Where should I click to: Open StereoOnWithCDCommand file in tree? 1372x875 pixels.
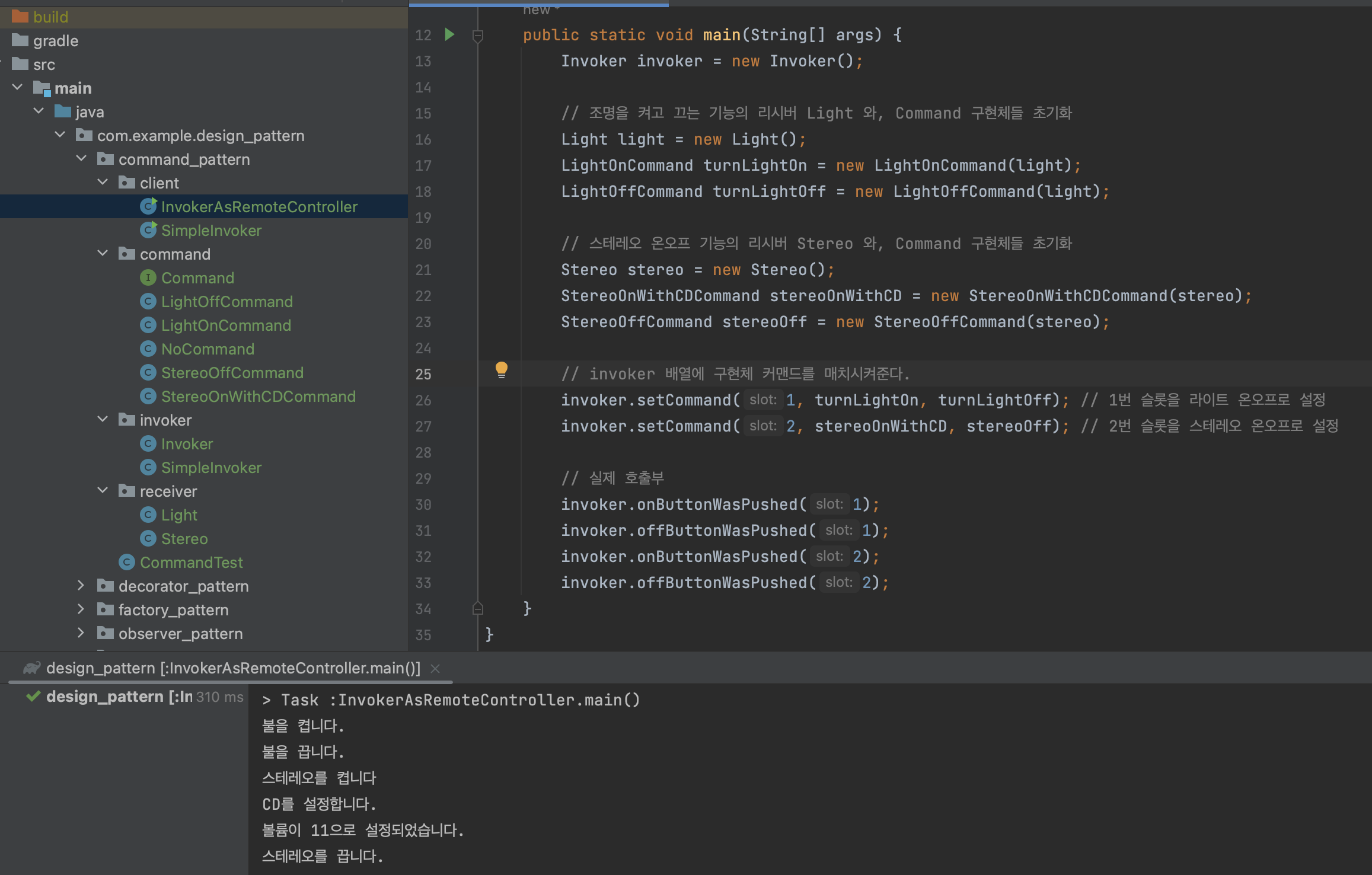[x=258, y=396]
